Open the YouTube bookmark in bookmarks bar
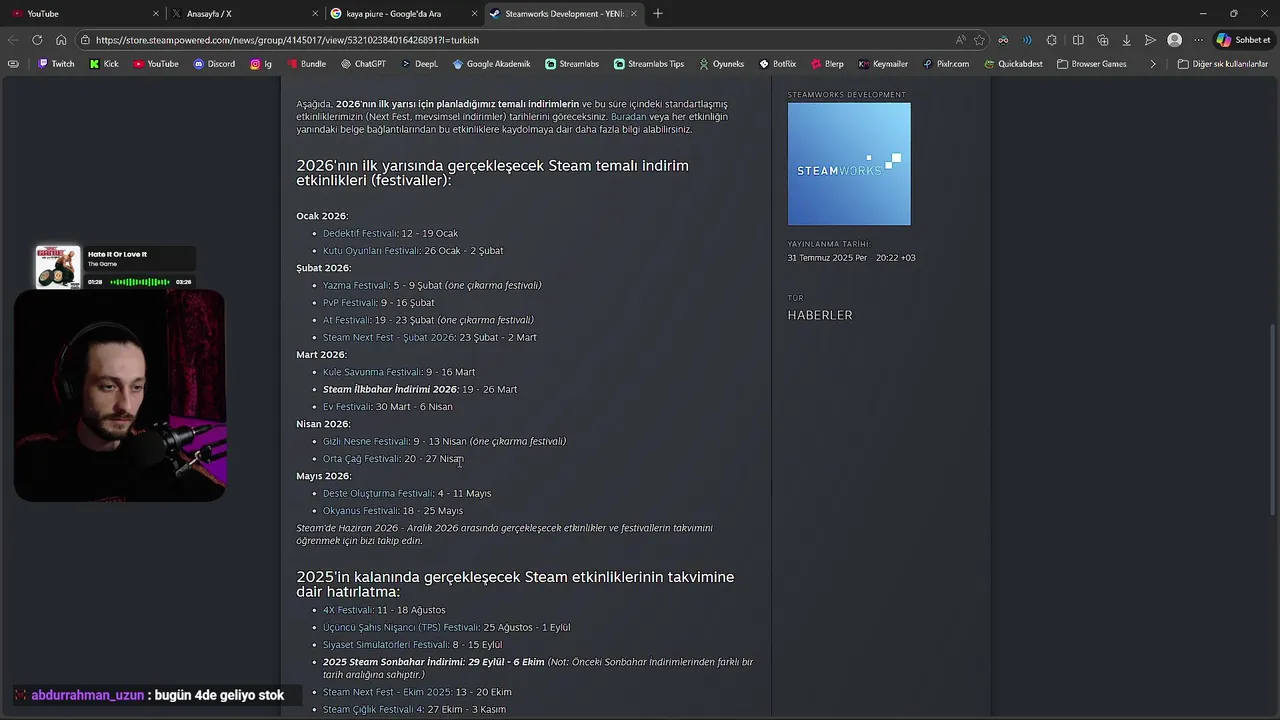 (156, 64)
